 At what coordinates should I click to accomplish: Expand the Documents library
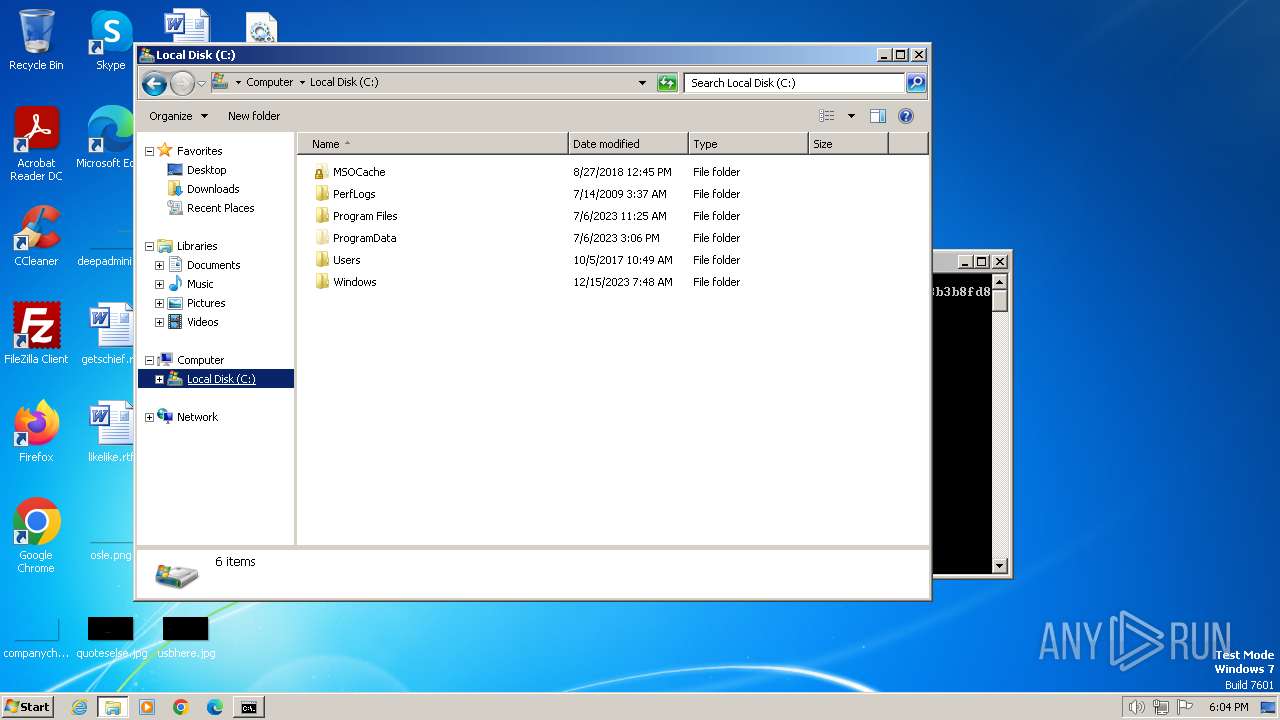pos(159,266)
